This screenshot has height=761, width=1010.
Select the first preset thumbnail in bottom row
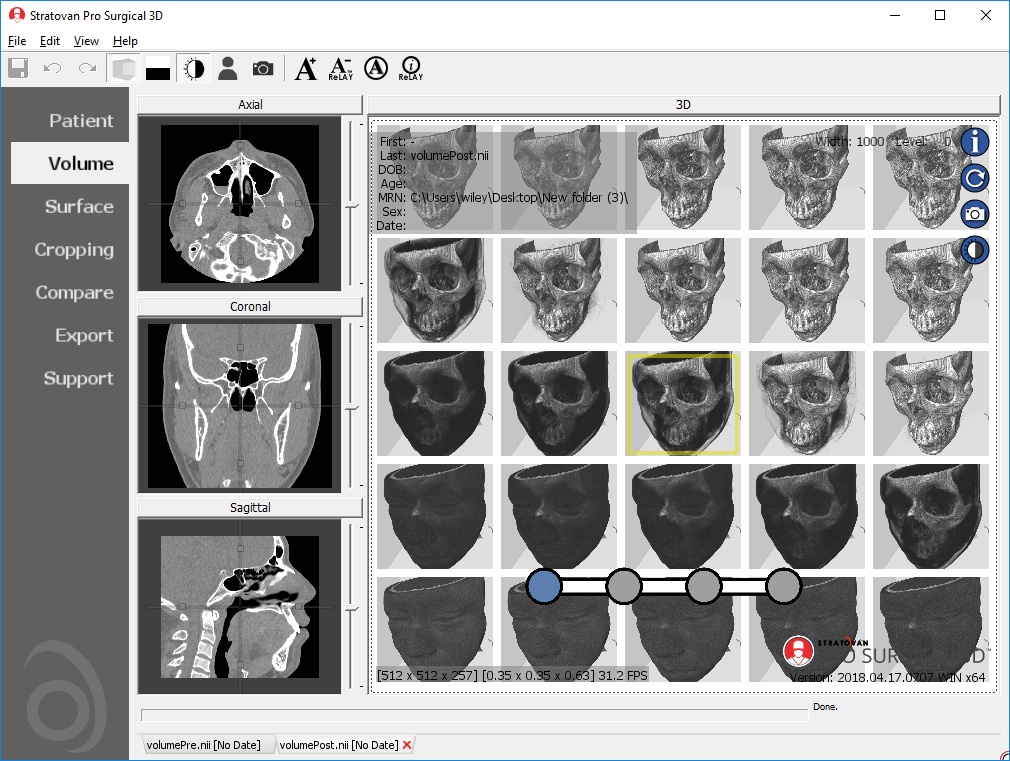point(435,630)
